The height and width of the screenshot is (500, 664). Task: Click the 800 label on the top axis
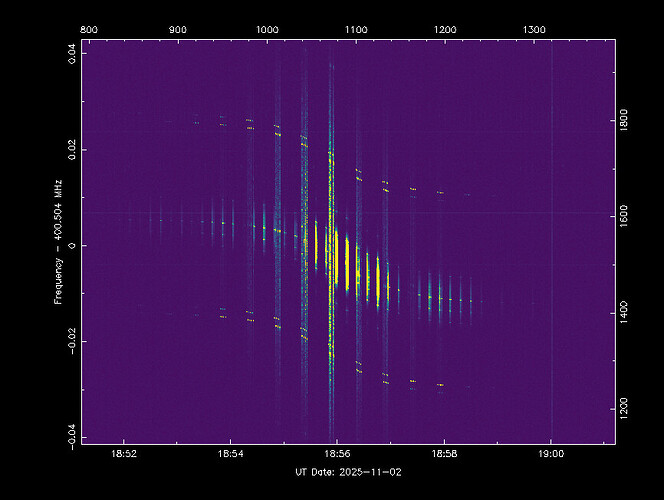pyautogui.click(x=88, y=30)
